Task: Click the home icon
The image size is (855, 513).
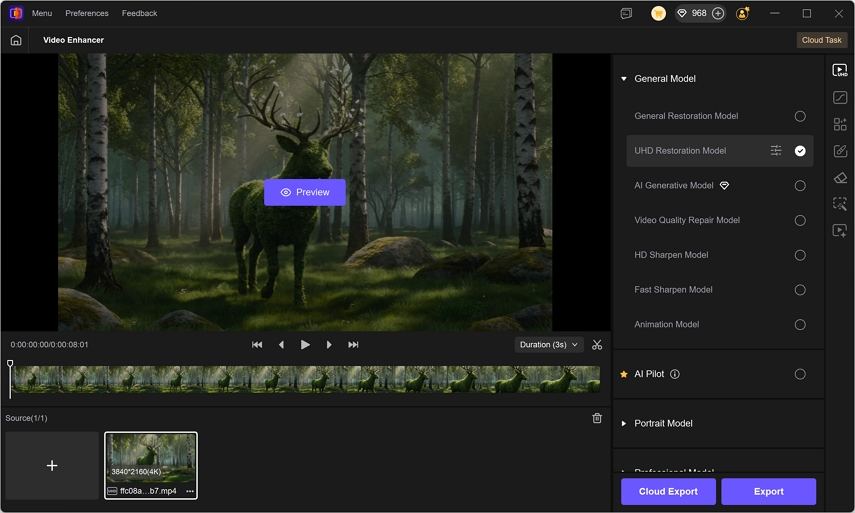Action: (16, 40)
